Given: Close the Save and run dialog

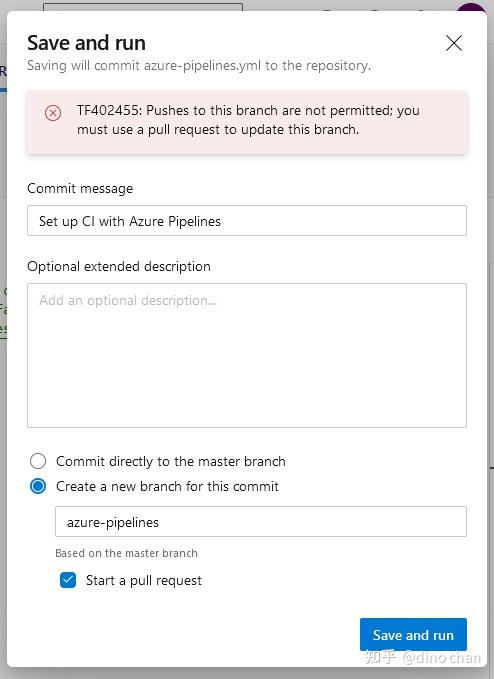Looking at the screenshot, I should 454,43.
